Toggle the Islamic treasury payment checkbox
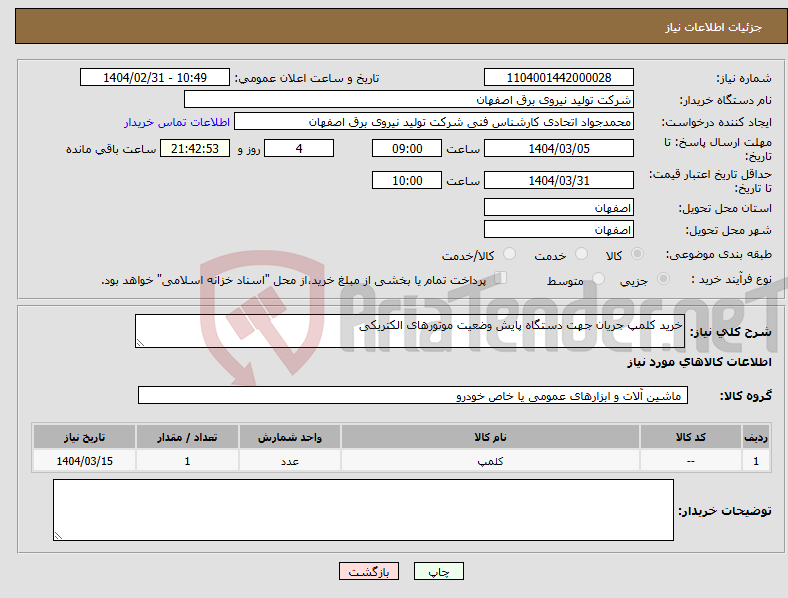The width and height of the screenshot is (788, 598). point(501,278)
